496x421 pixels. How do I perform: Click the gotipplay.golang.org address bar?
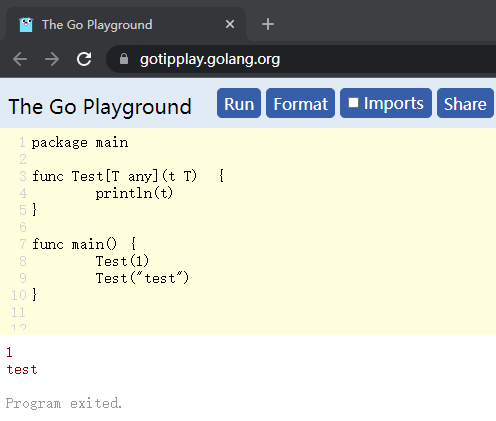pos(300,59)
